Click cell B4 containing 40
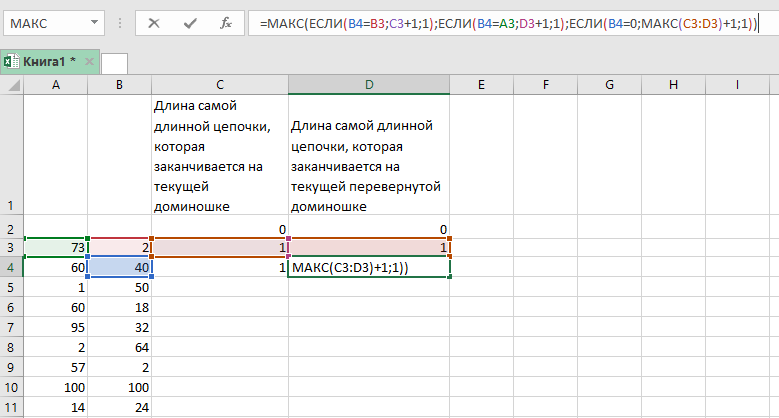 pyautogui.click(x=119, y=267)
